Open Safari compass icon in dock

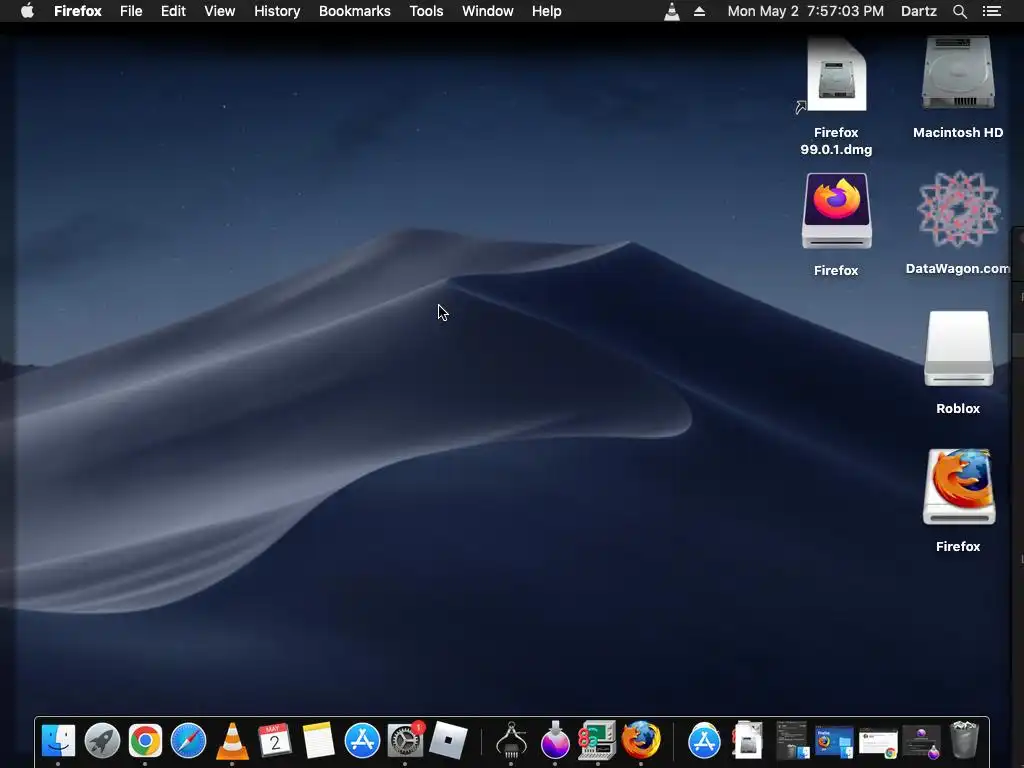click(188, 741)
